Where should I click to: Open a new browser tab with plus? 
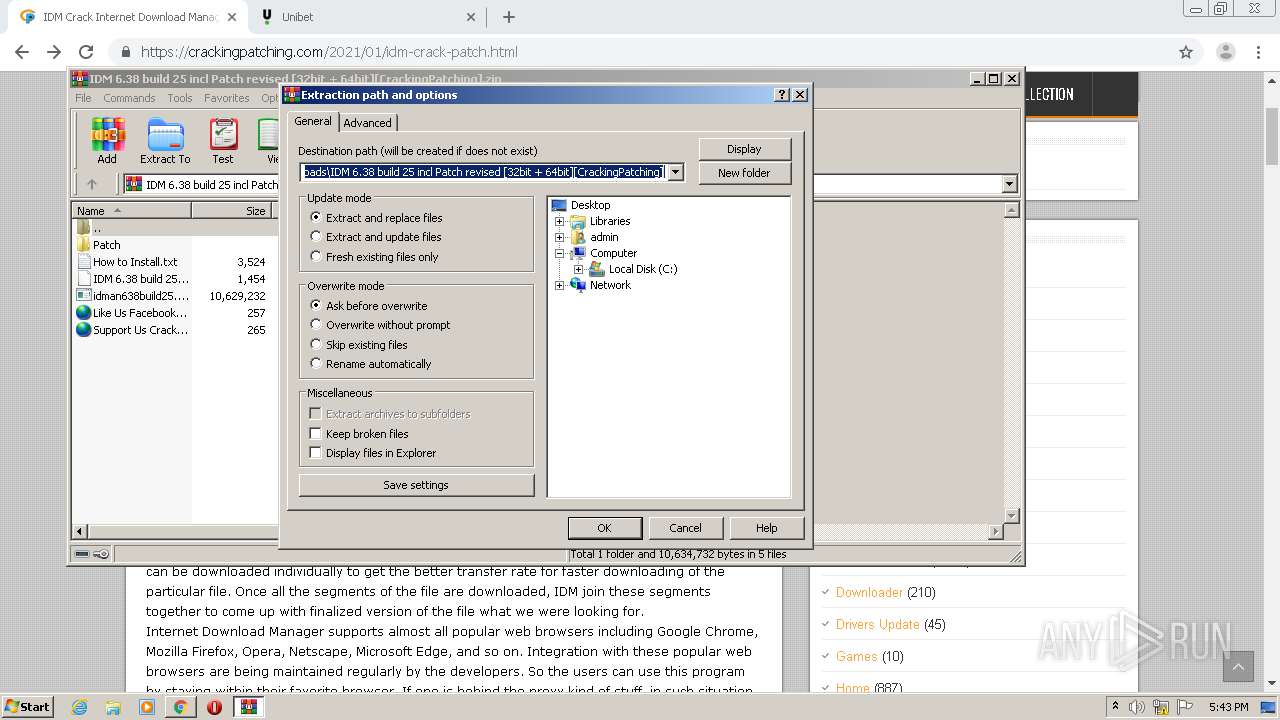pyautogui.click(x=508, y=17)
